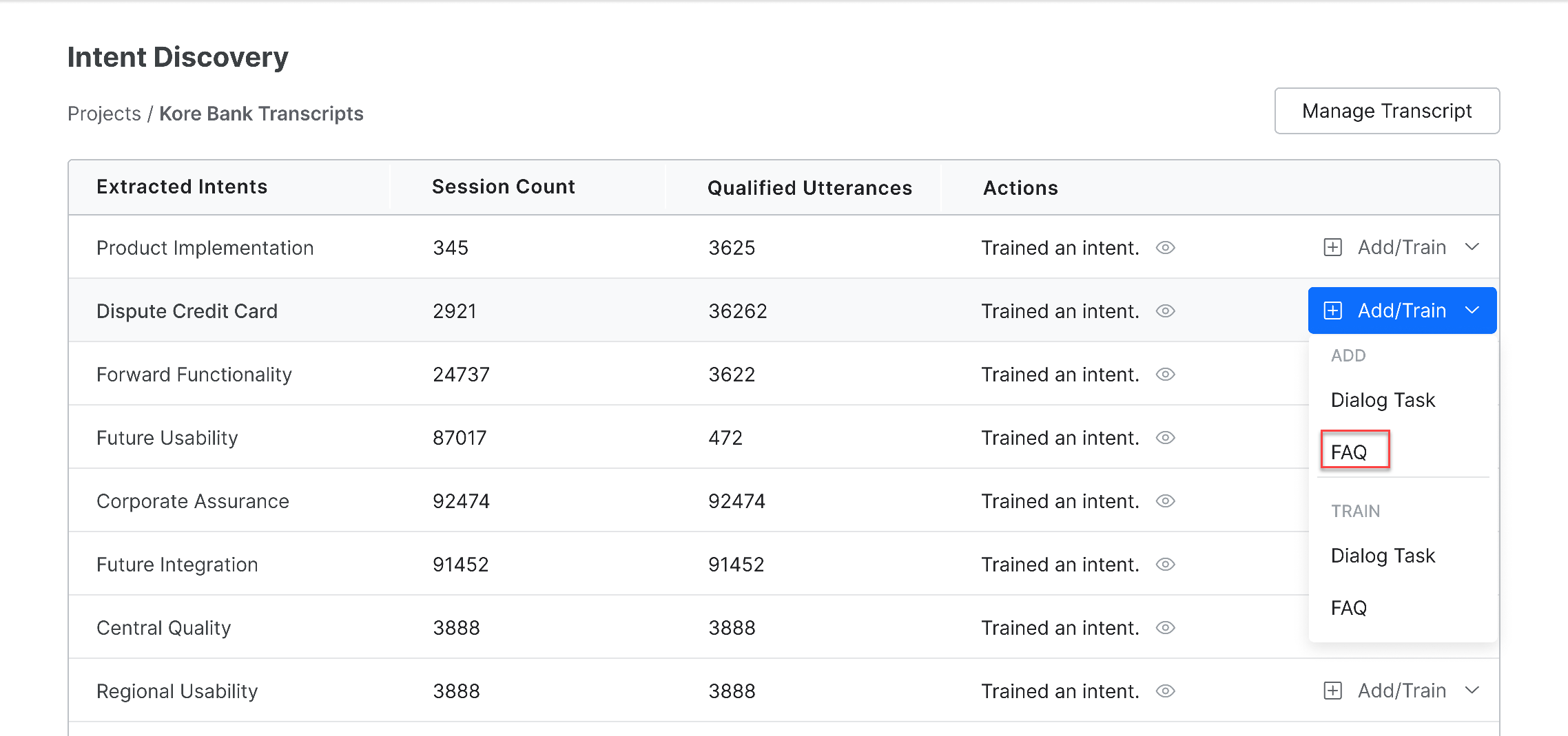The width and height of the screenshot is (1568, 736).
Task: Click the eye icon in Central Quality row
Action: tap(1165, 628)
